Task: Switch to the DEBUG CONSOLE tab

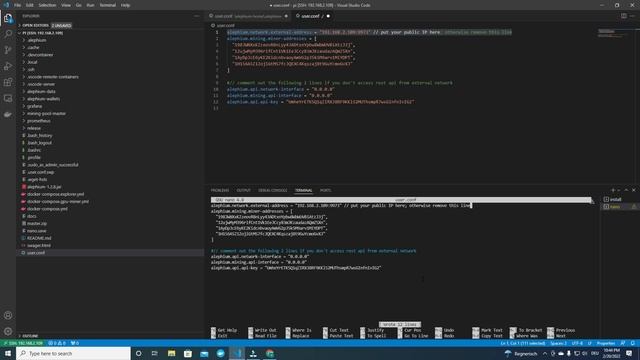Action: [273, 190]
